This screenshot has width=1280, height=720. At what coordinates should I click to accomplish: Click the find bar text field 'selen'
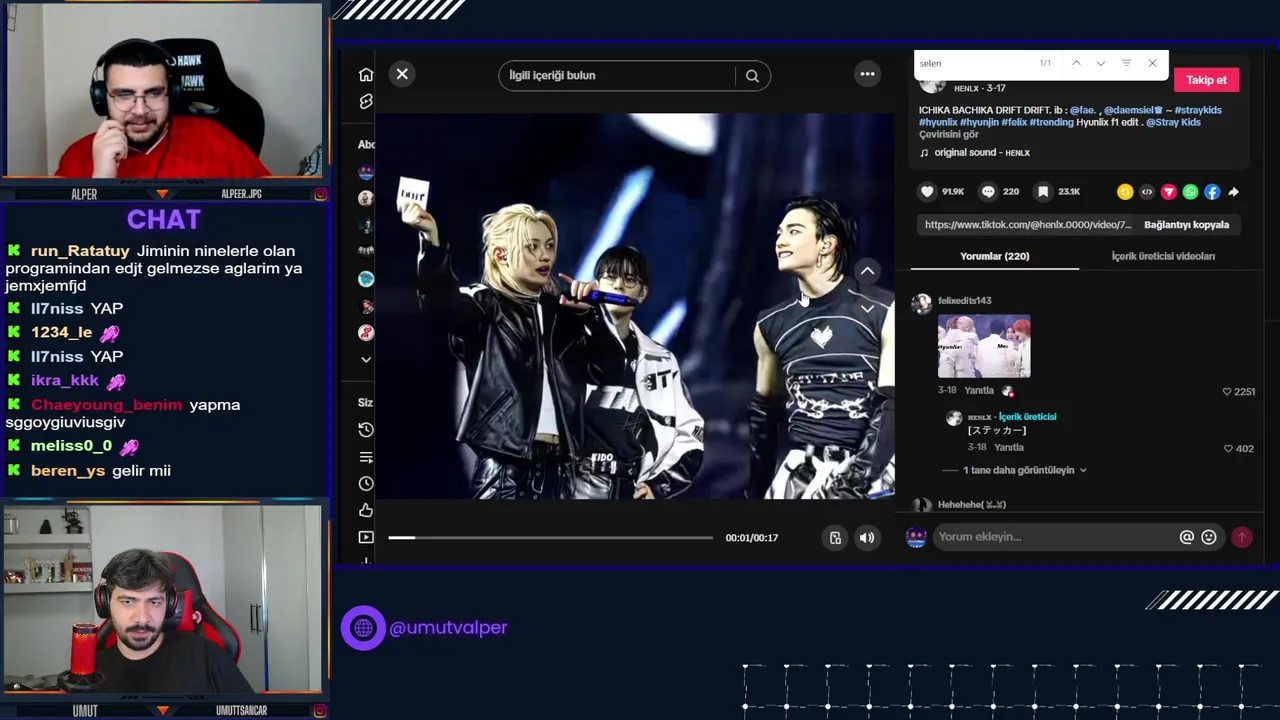pos(975,63)
